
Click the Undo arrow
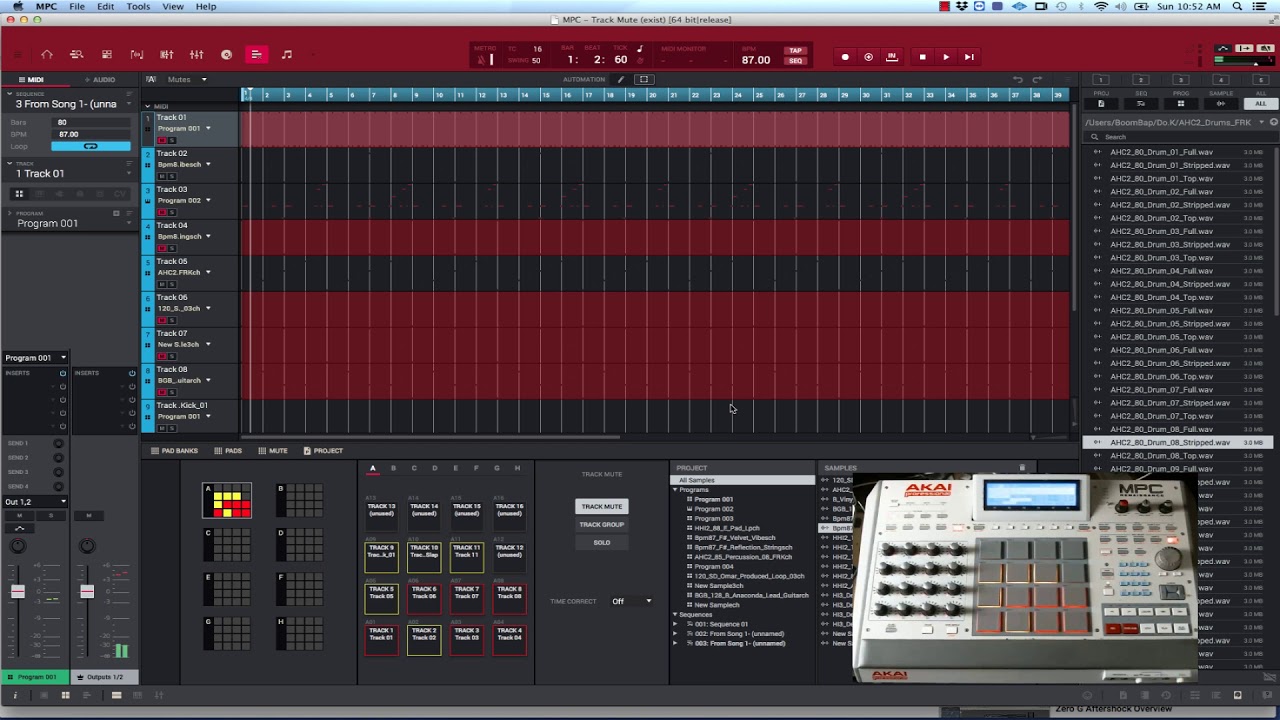[x=1017, y=79]
